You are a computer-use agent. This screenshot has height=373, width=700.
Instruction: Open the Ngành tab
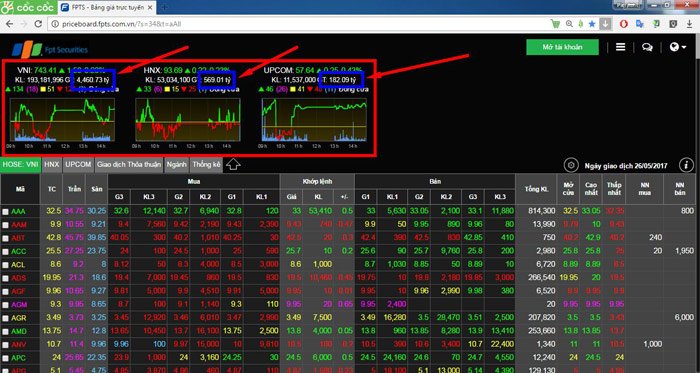177,165
